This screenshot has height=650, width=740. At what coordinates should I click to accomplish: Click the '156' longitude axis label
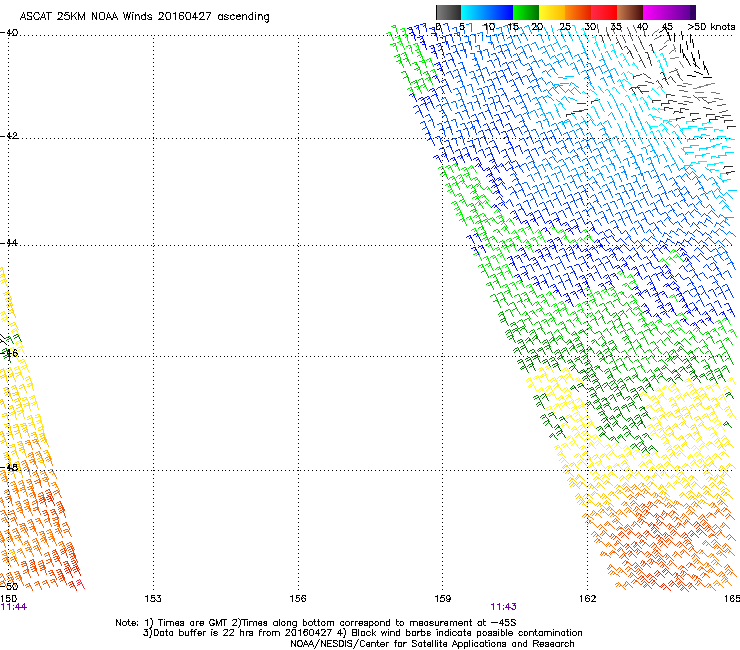(x=298, y=599)
